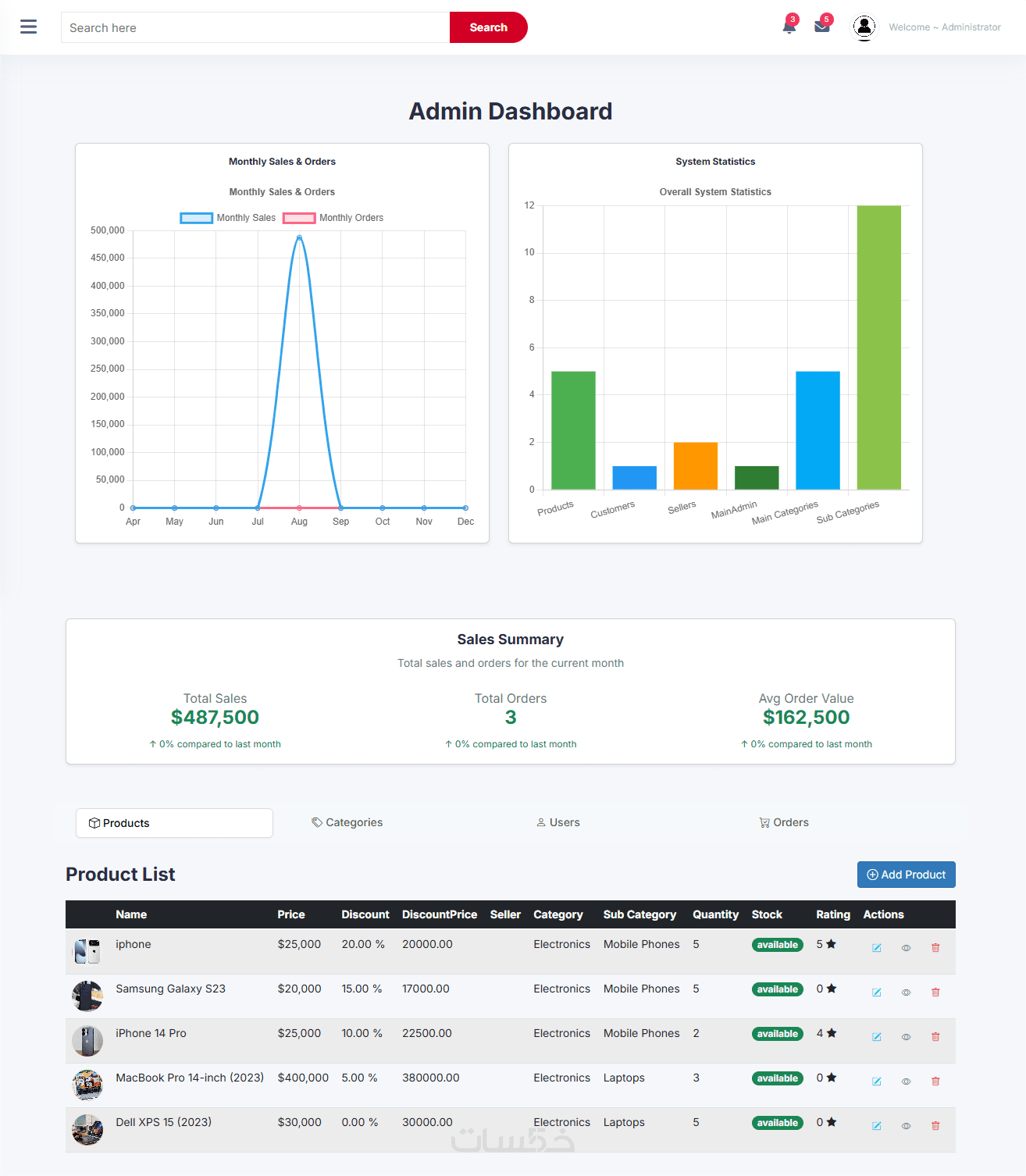The image size is (1026, 1176).
Task: Switch to the Orders tab
Action: (x=784, y=822)
